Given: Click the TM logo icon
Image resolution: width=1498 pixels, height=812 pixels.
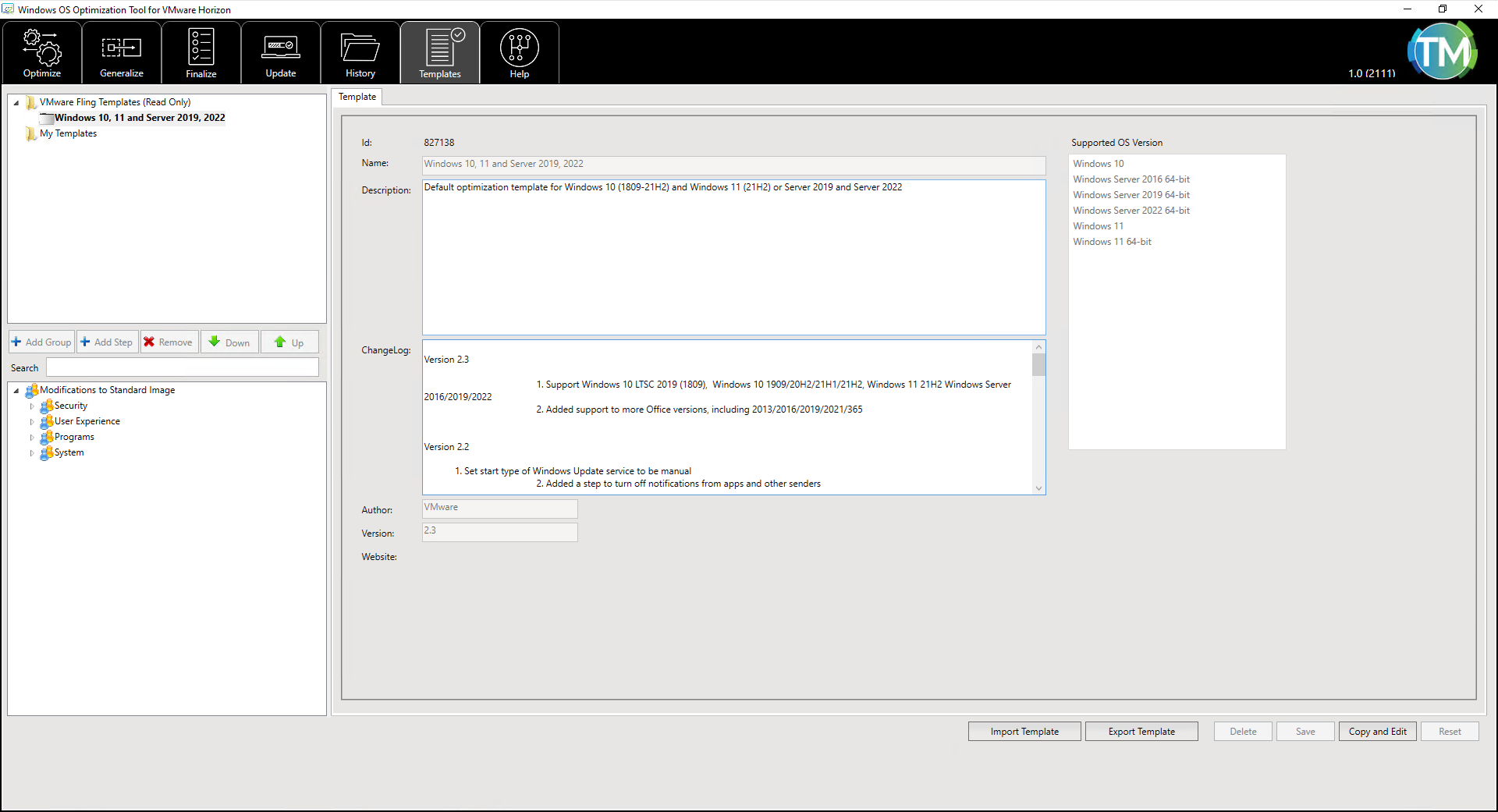Looking at the screenshot, I should pyautogui.click(x=1442, y=51).
